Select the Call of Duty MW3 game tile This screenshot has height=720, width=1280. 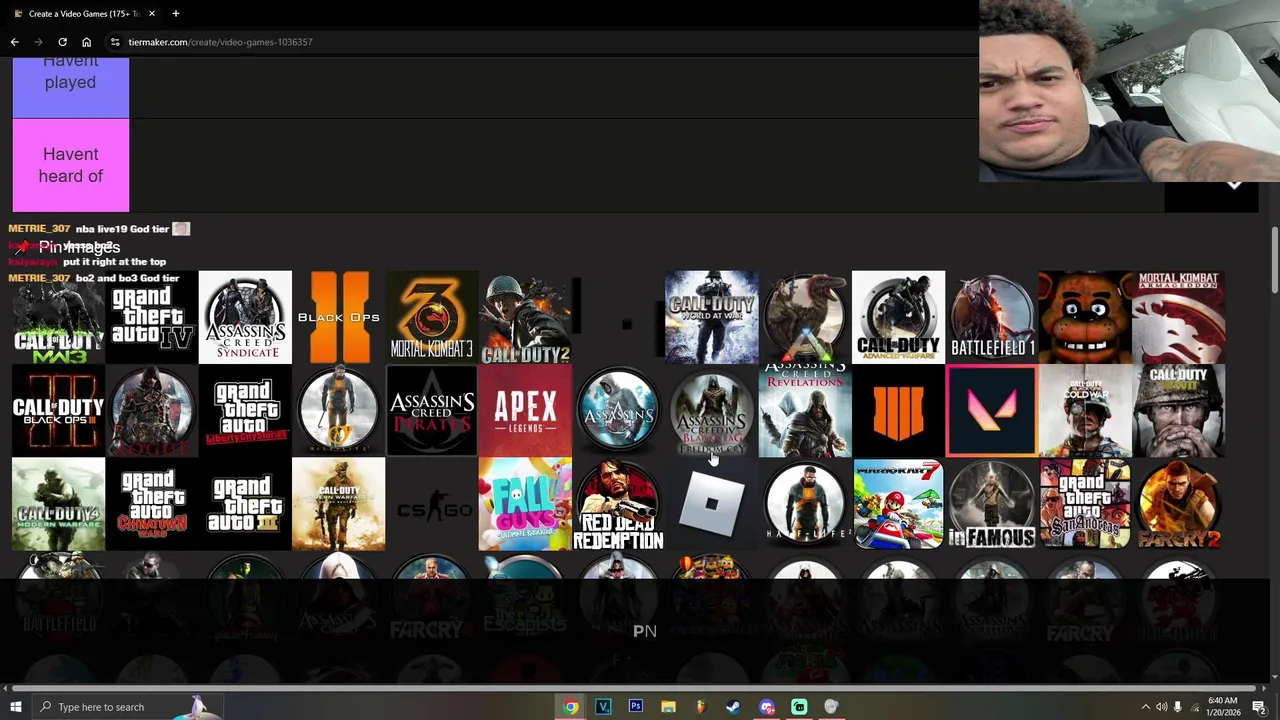click(x=58, y=317)
